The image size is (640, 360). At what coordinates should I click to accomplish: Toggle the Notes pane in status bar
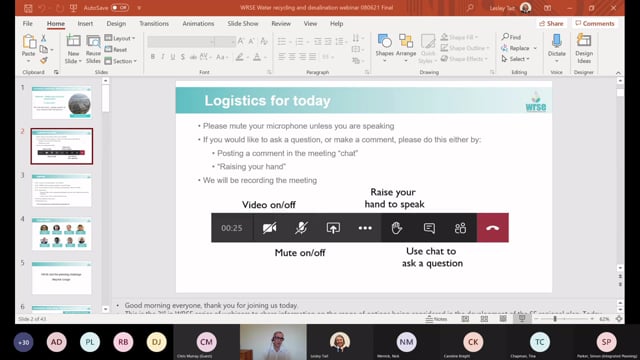point(436,319)
